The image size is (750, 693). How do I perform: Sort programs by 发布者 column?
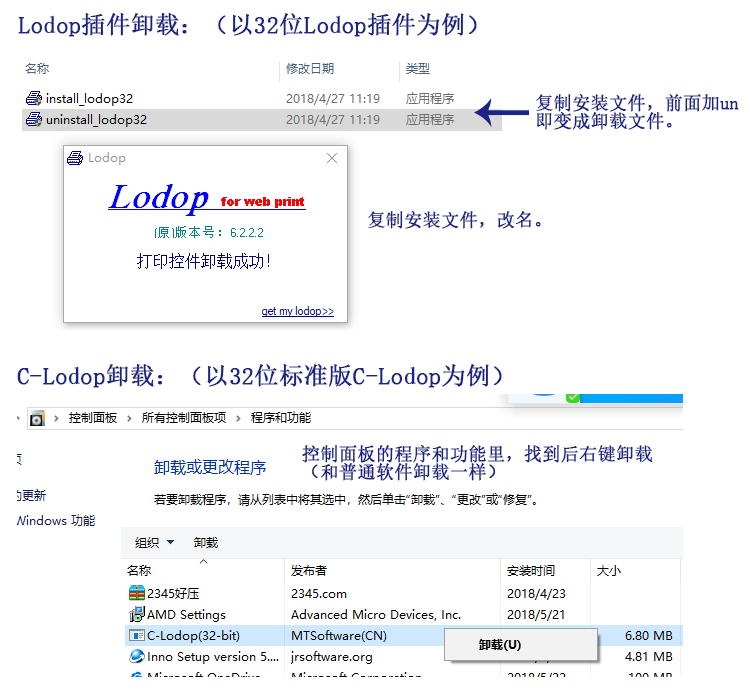point(309,571)
